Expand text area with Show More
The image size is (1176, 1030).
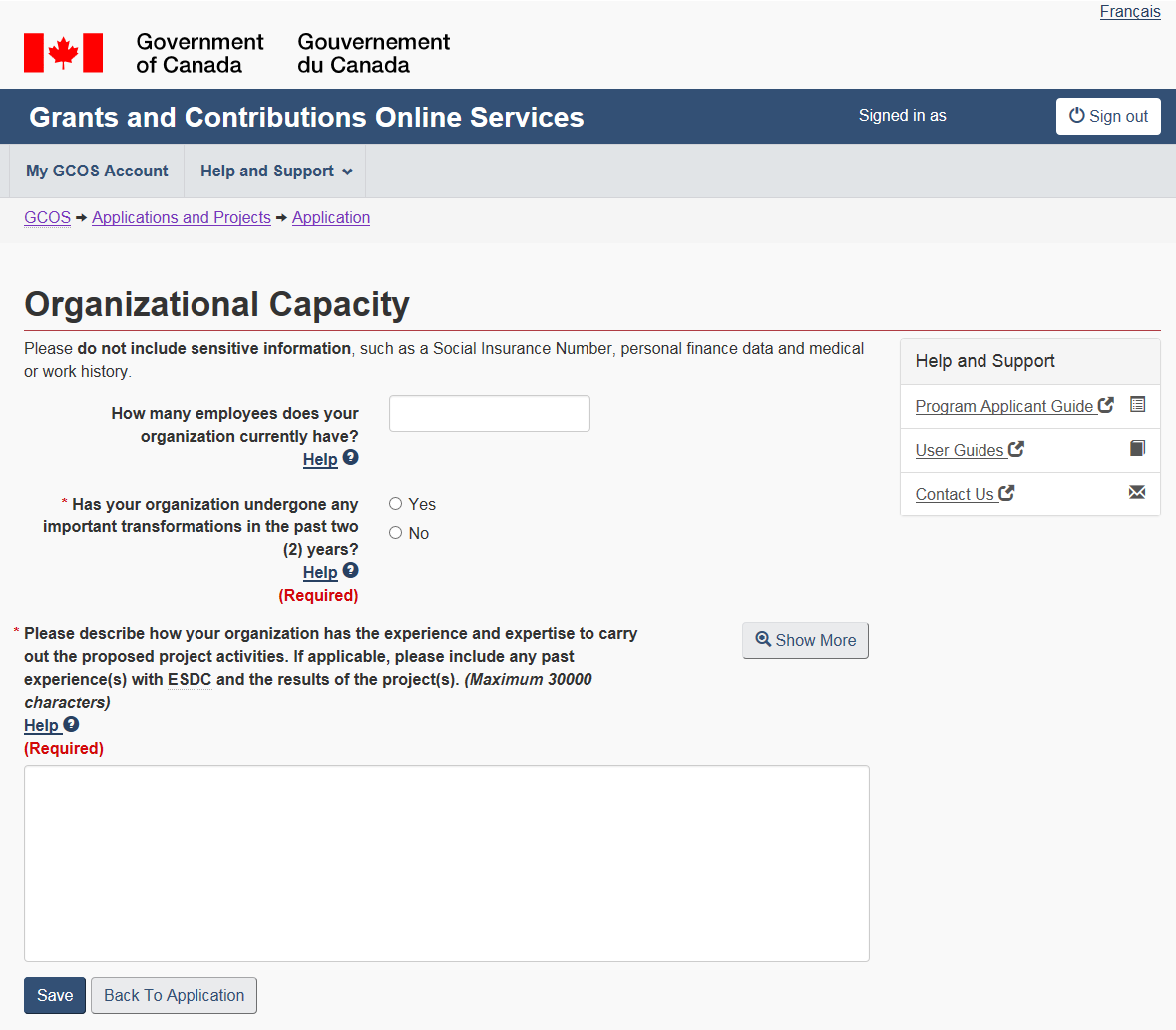pos(805,640)
